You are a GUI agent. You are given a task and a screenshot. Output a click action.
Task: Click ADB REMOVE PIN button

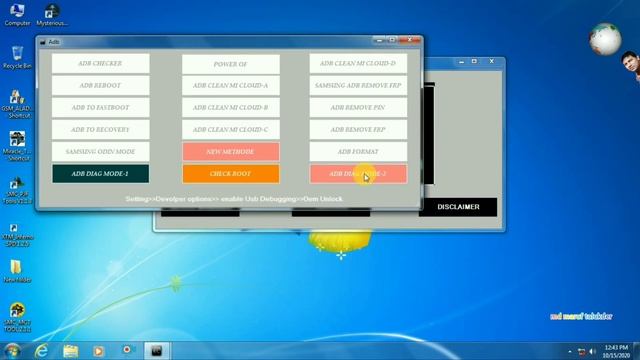[358, 107]
